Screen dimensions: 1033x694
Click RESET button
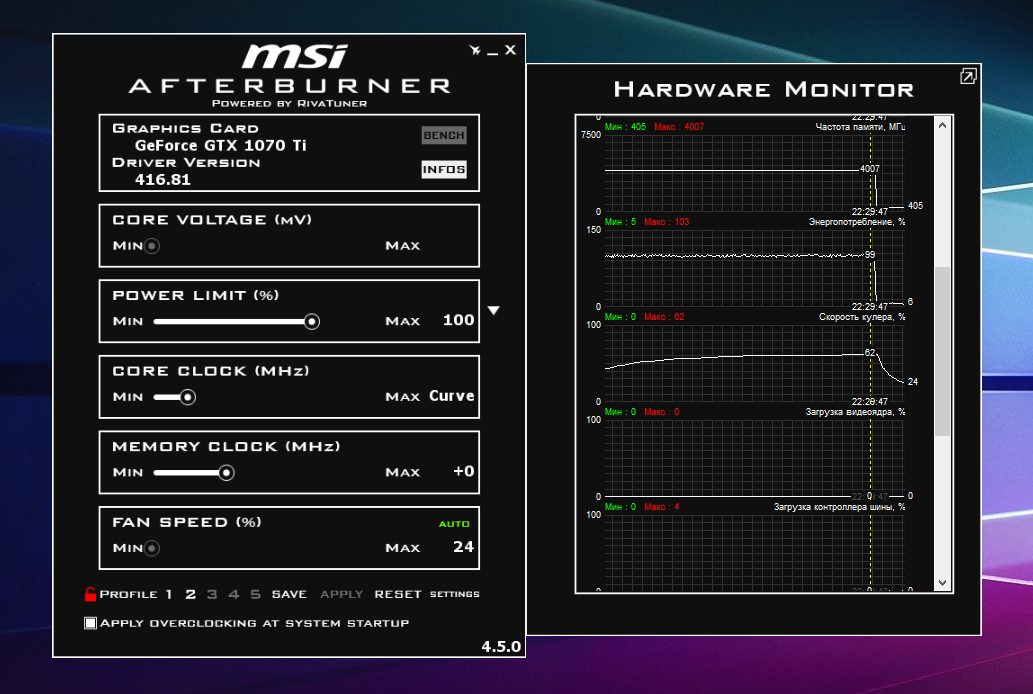(x=398, y=594)
